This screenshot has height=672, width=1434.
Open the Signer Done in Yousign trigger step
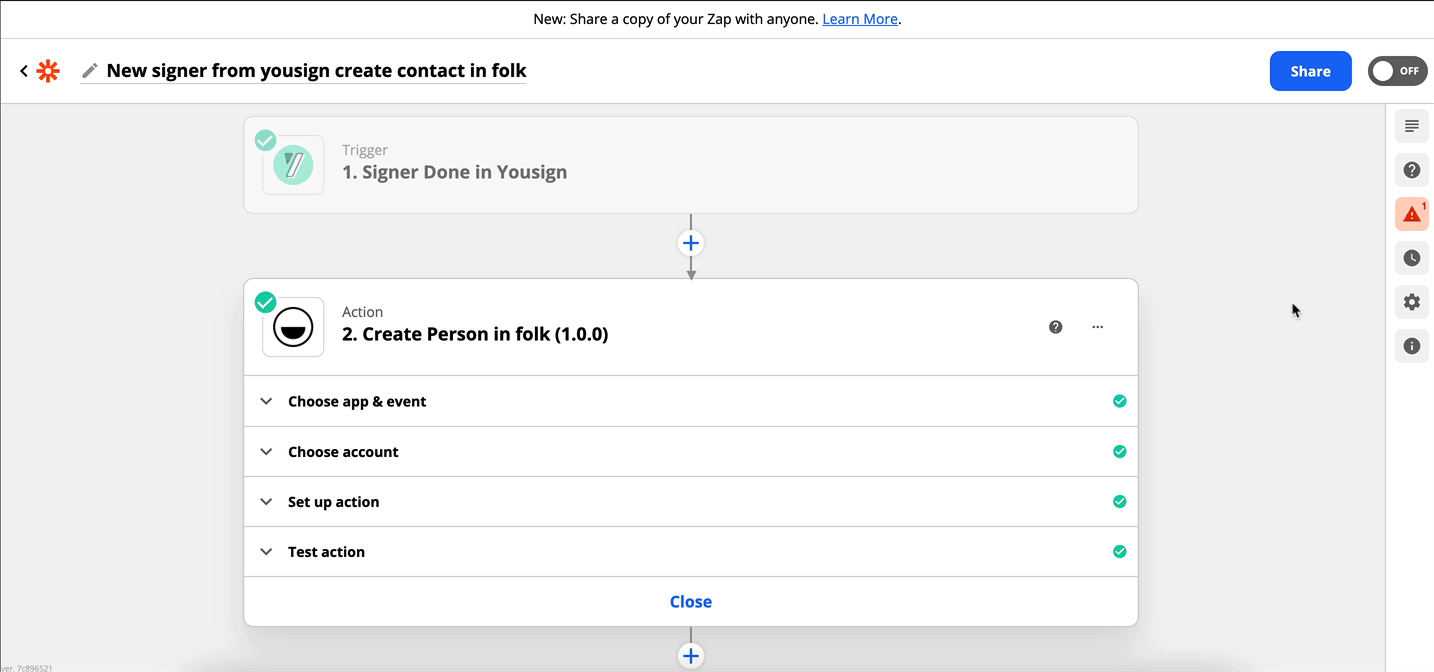click(x=691, y=165)
